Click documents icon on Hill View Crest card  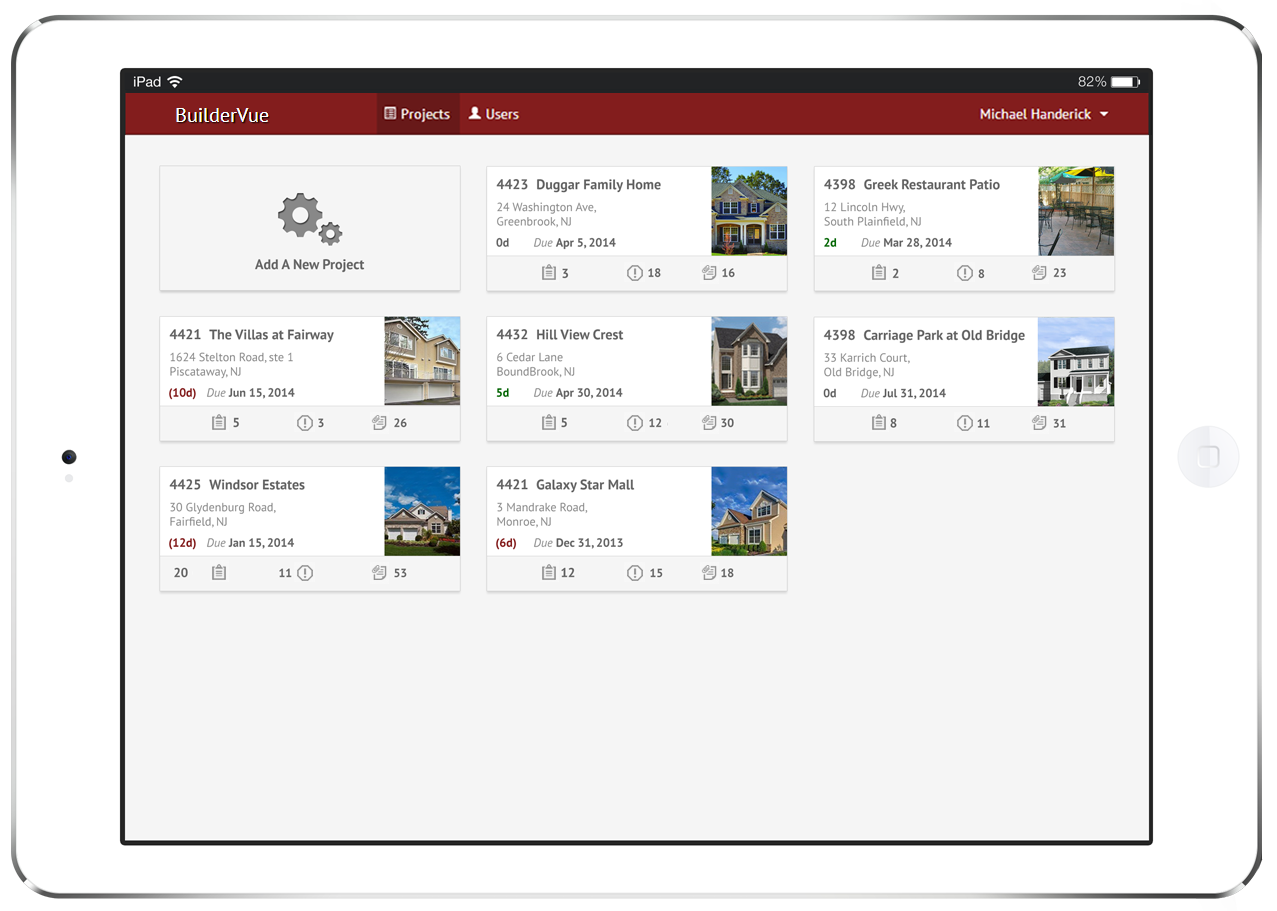pos(709,422)
